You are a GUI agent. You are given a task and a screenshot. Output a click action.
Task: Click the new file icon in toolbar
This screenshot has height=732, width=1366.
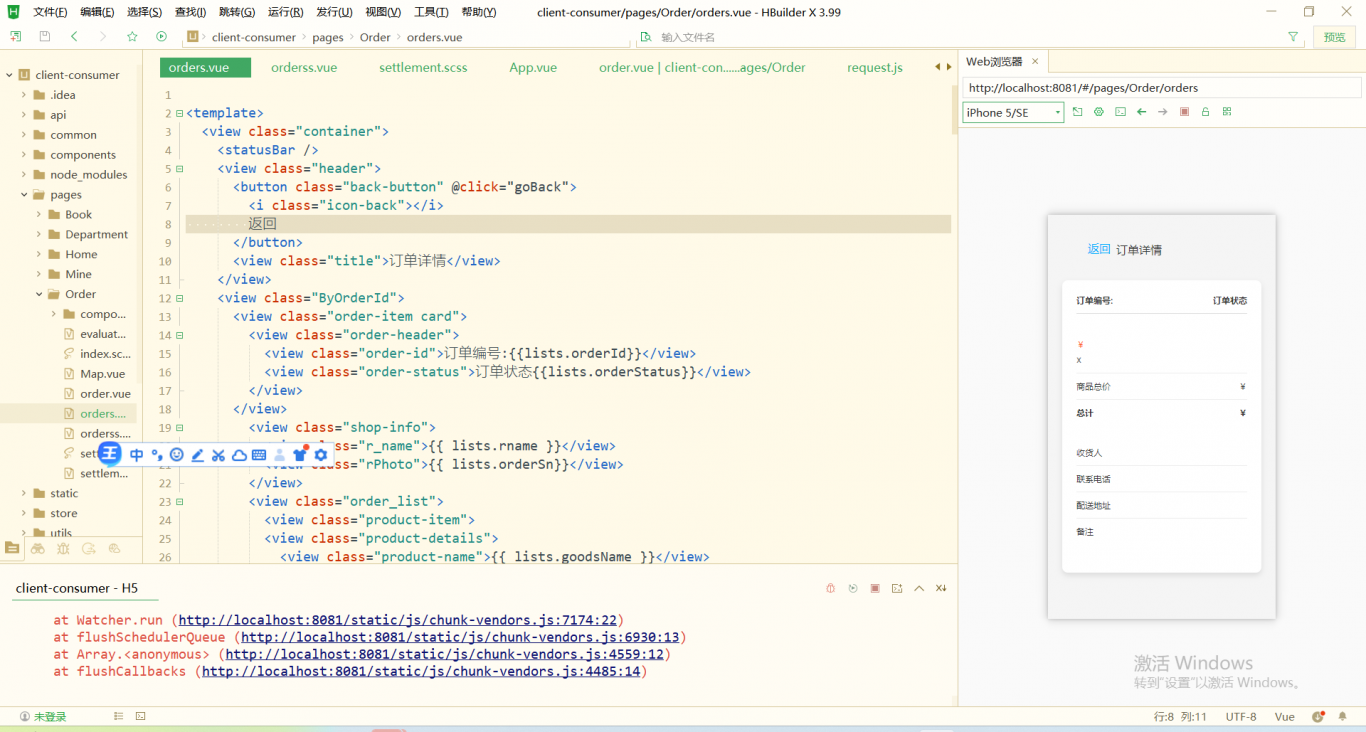16,36
